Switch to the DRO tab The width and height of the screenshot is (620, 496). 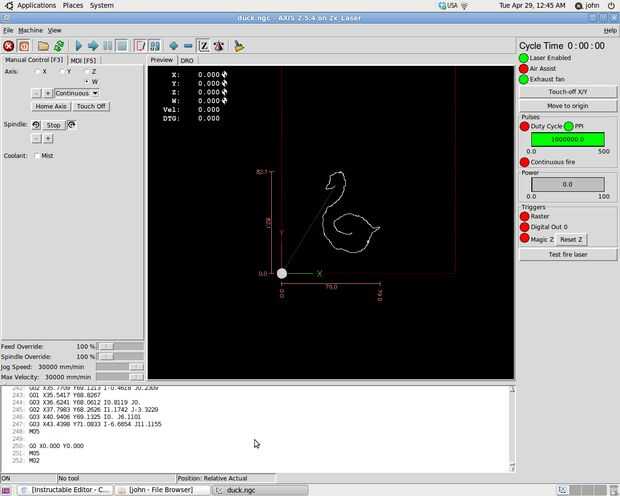(x=187, y=61)
